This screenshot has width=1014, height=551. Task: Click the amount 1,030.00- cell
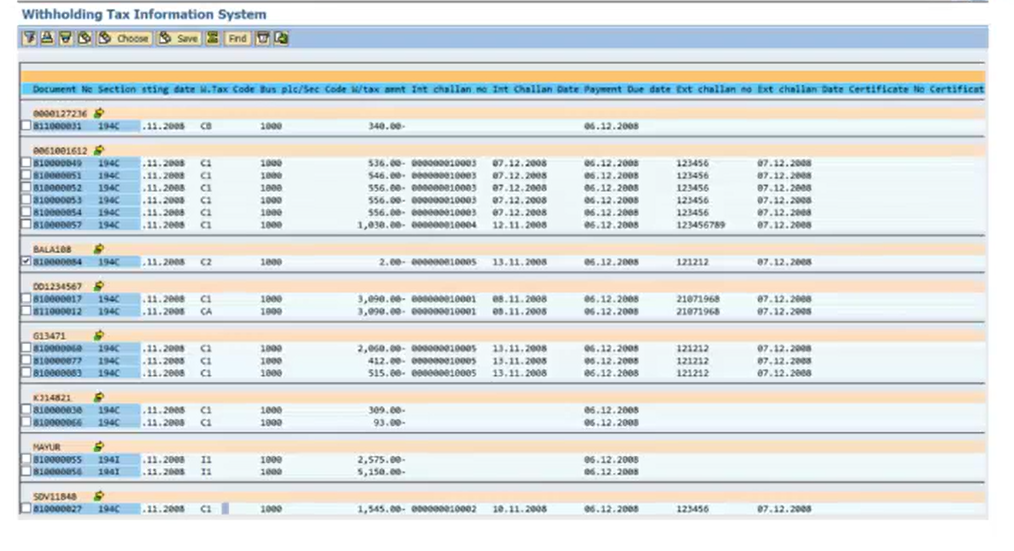coord(381,225)
